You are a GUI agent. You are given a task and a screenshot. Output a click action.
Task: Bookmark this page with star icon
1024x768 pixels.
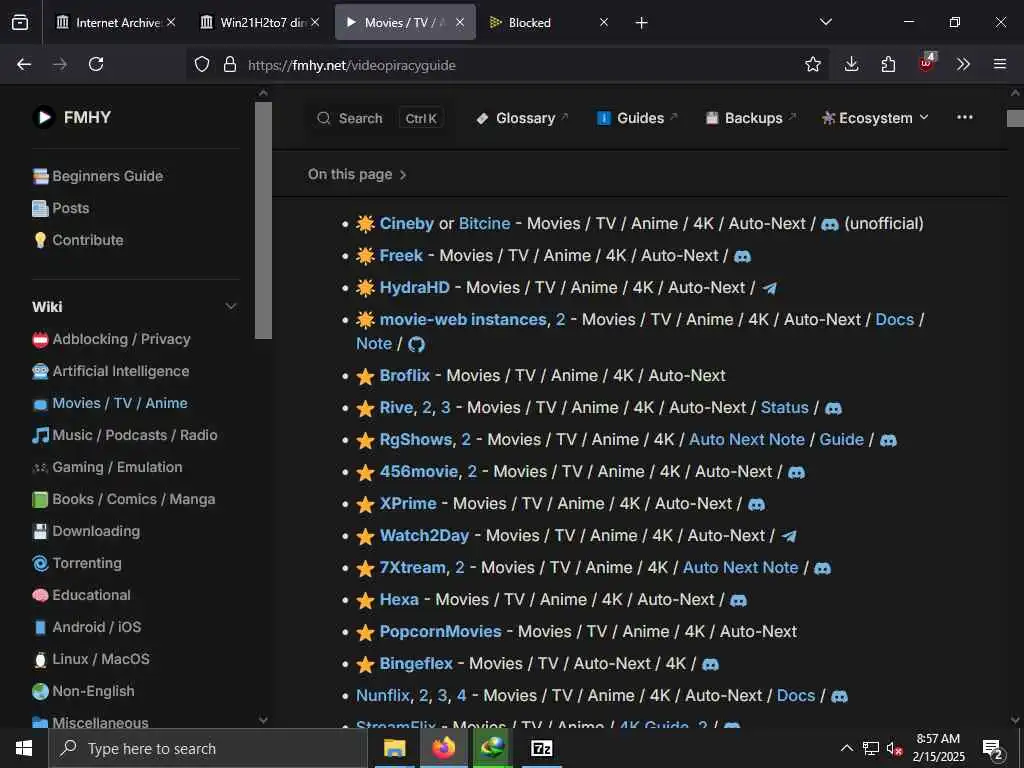coord(812,64)
